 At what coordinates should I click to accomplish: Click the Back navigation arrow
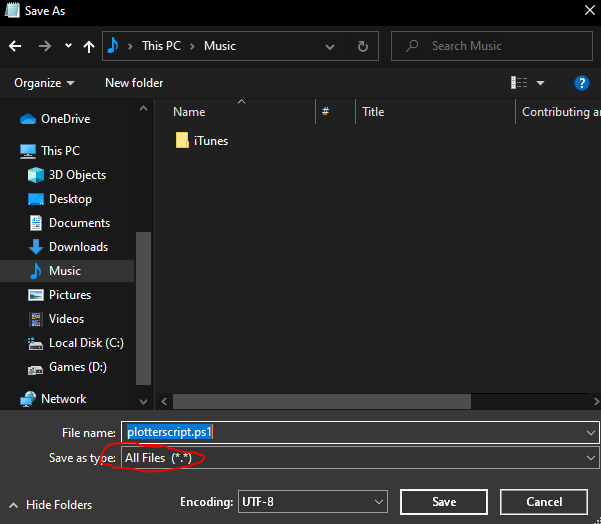(x=15, y=46)
